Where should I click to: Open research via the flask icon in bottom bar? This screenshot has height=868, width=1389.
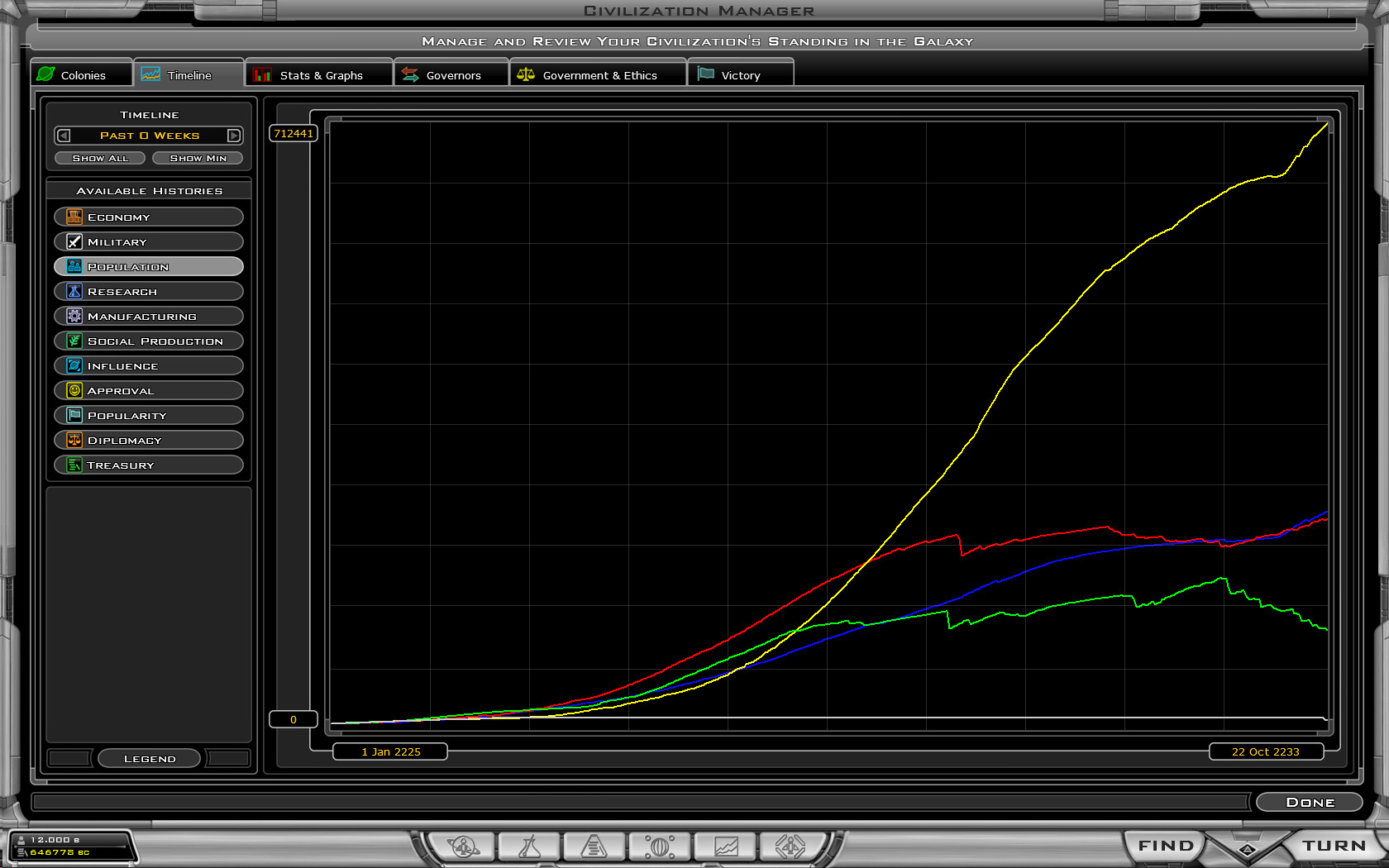point(529,847)
